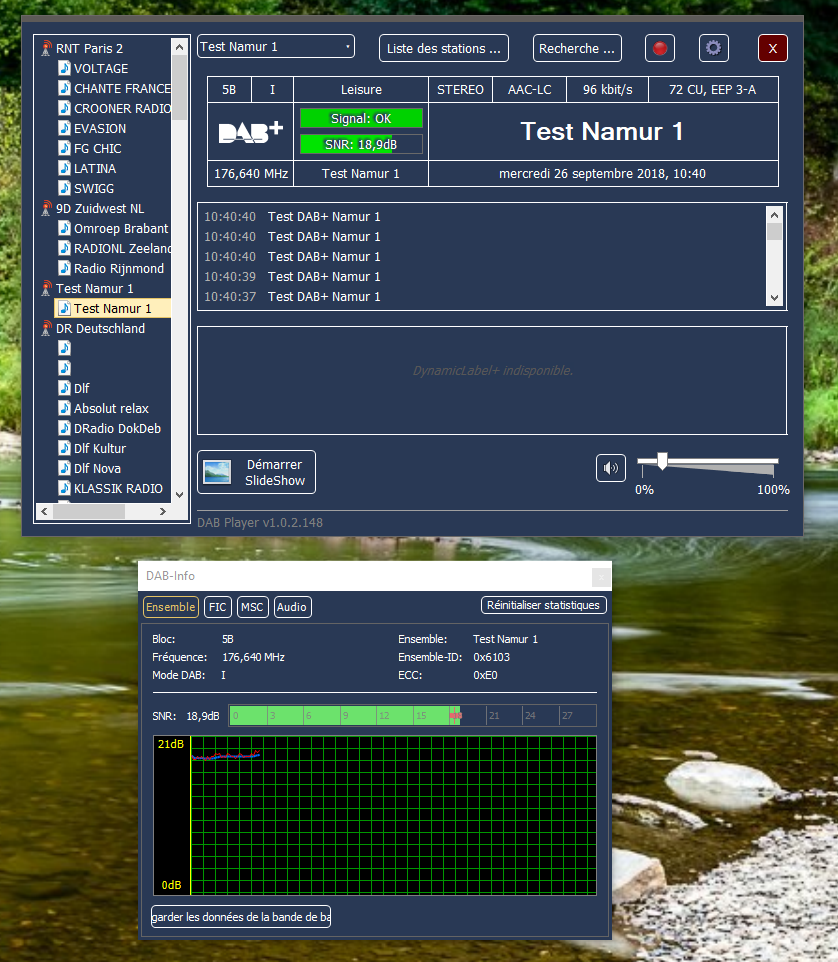Click the volume slider handle

pos(662,461)
